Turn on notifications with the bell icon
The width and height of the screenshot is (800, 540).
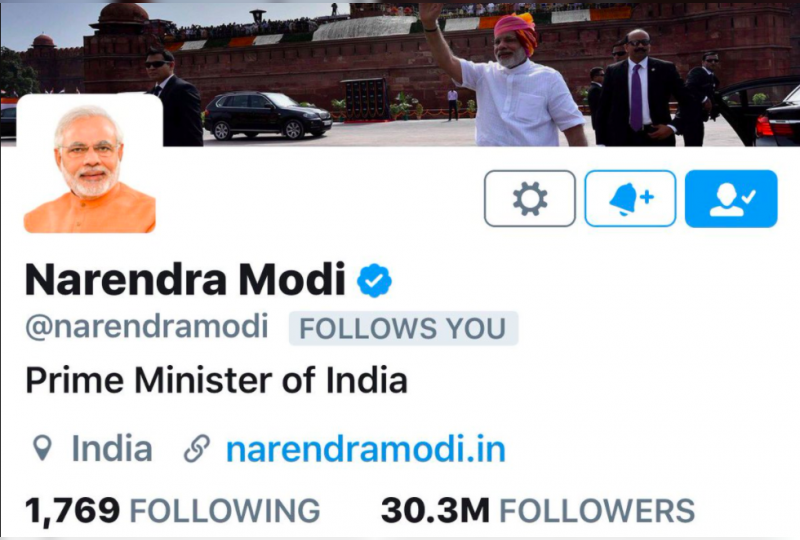[x=630, y=199]
